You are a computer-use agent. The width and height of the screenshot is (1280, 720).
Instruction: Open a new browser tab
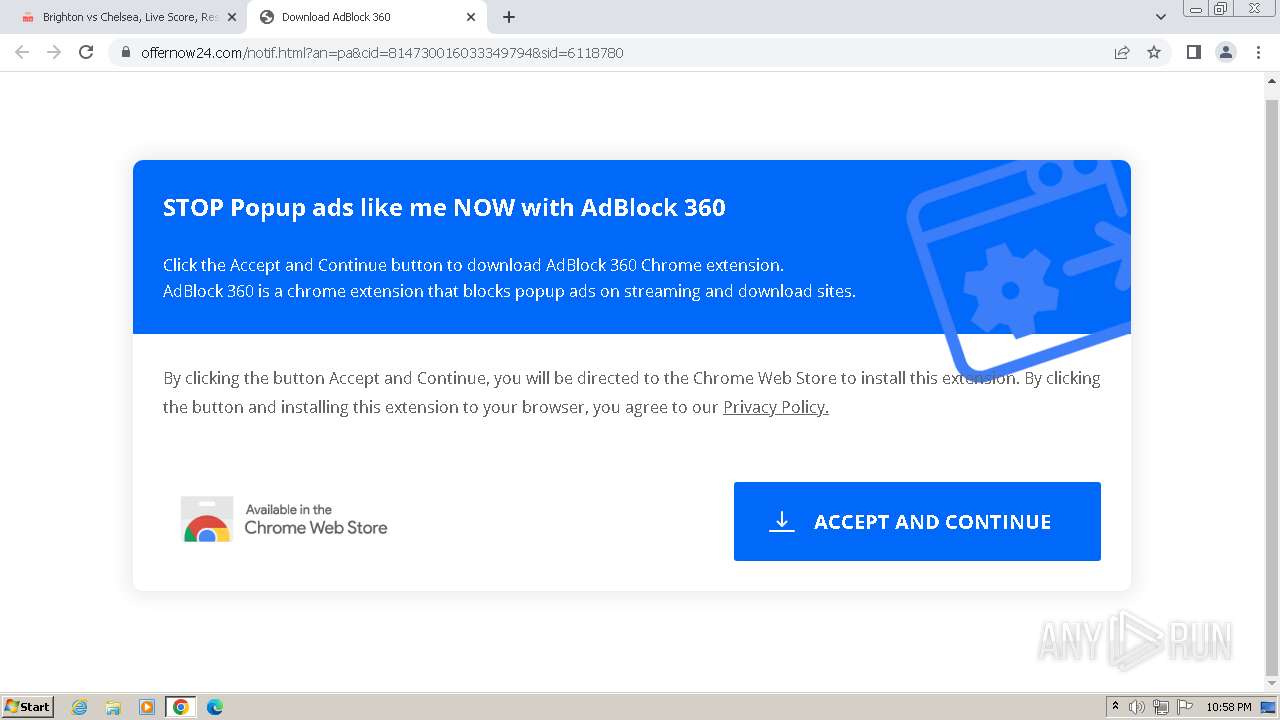(509, 17)
